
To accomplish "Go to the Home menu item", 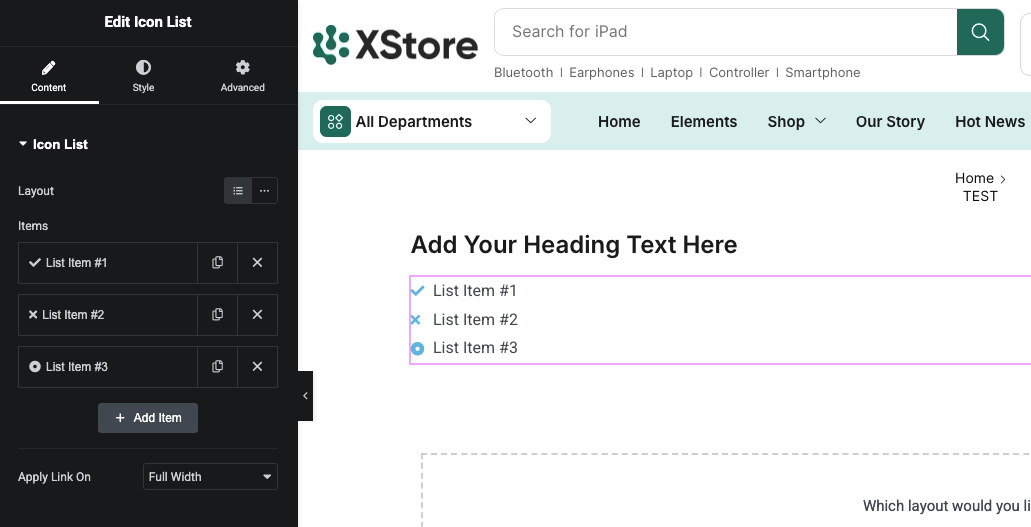I will (619, 122).
